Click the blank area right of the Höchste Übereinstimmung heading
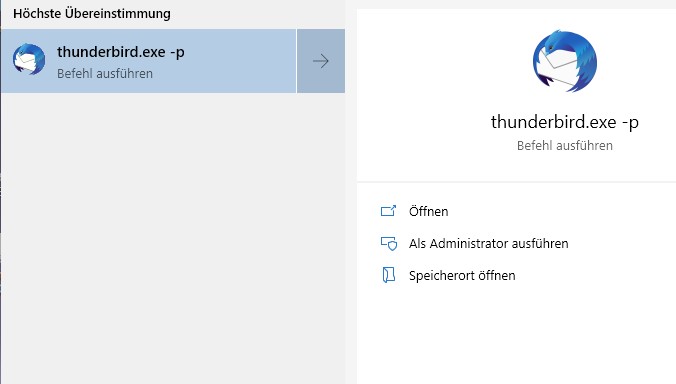The height and width of the screenshot is (384, 676). [259, 13]
